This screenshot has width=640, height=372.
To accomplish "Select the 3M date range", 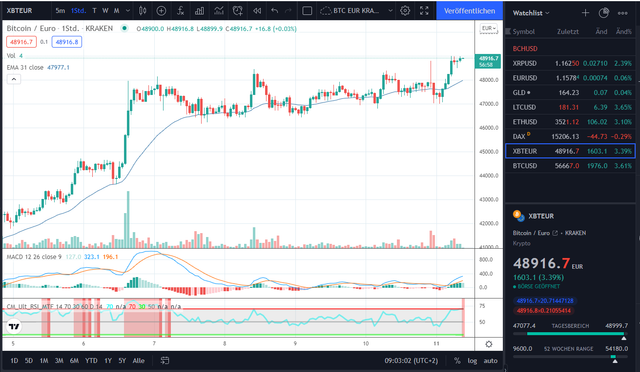I will point(59,361).
